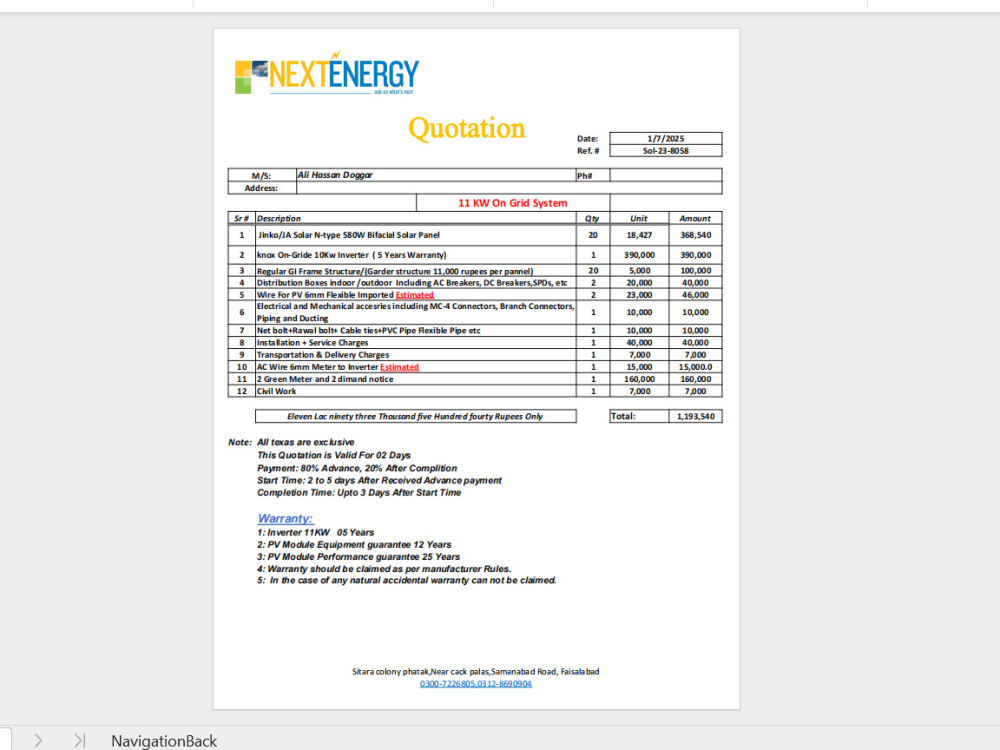Click Regular GI Frame Structure description
This screenshot has width=1000, height=750.
395,271
